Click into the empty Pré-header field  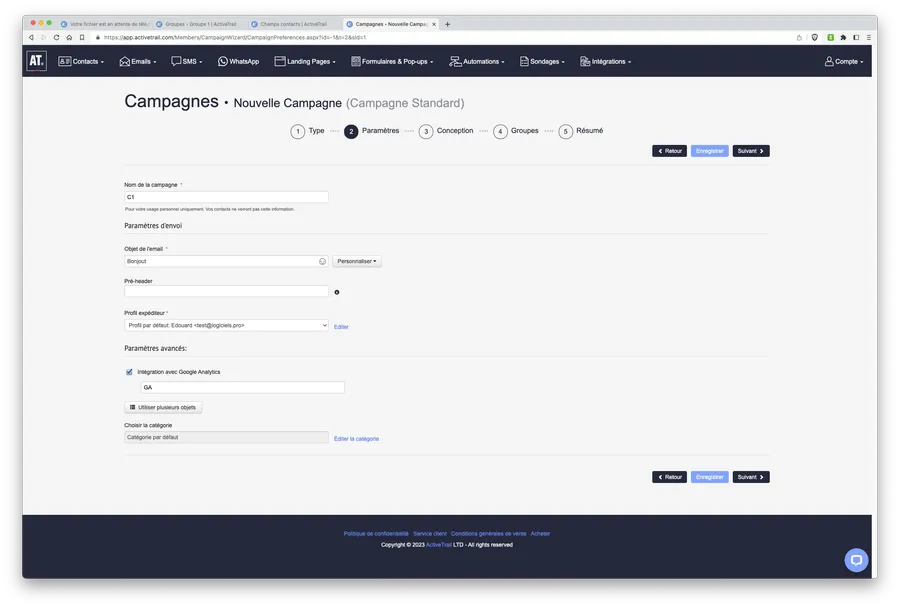[226, 292]
